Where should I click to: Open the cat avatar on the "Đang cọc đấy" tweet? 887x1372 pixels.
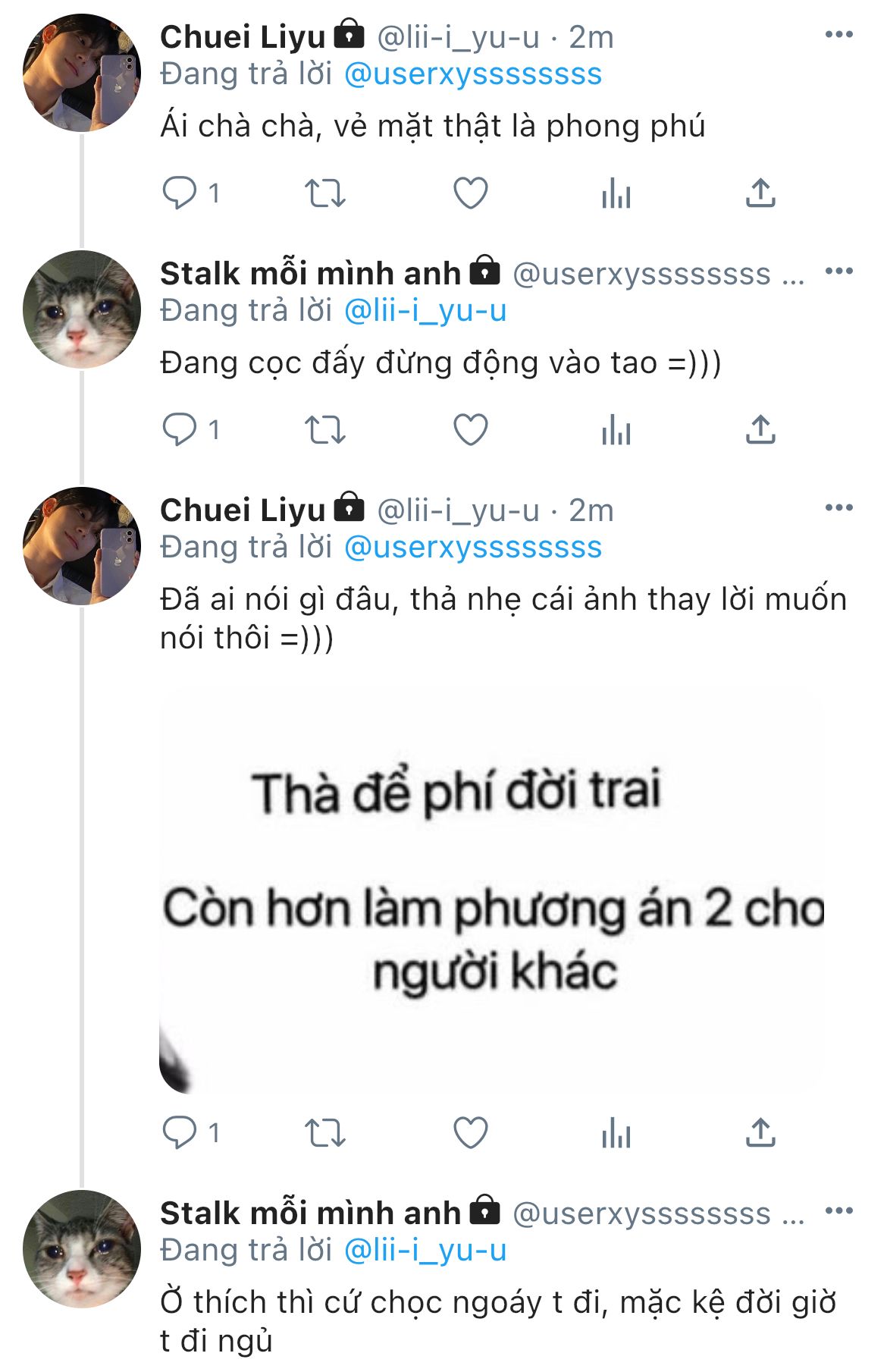tap(82, 309)
